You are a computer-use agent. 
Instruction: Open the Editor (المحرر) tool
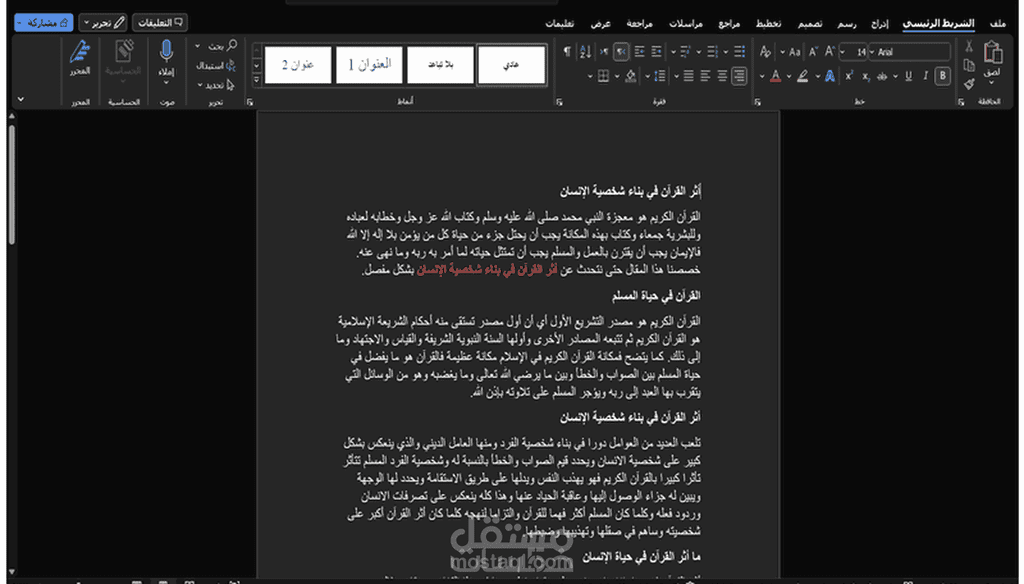[x=80, y=58]
